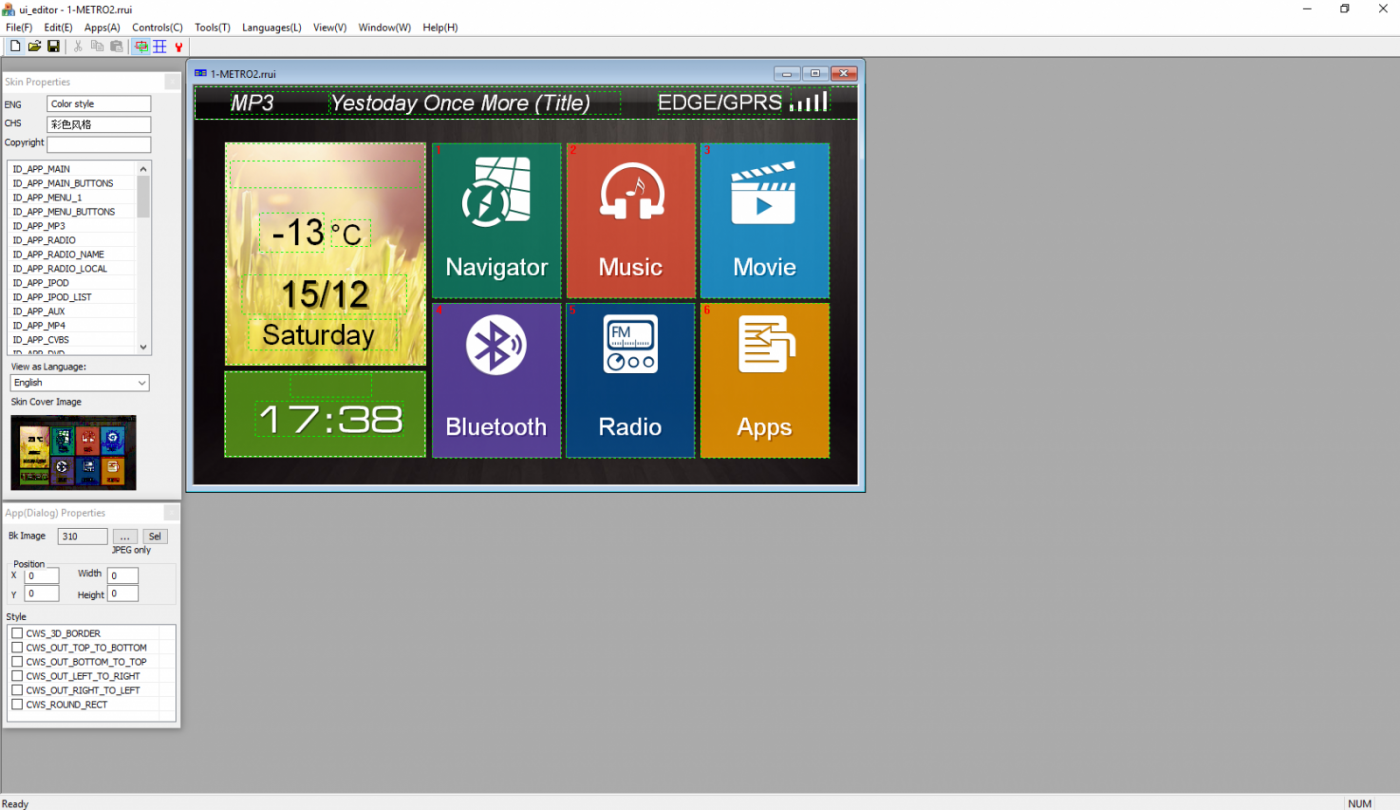Click the Save floppy disk icon
Image resolution: width=1400 pixels, height=810 pixels.
click(53, 47)
